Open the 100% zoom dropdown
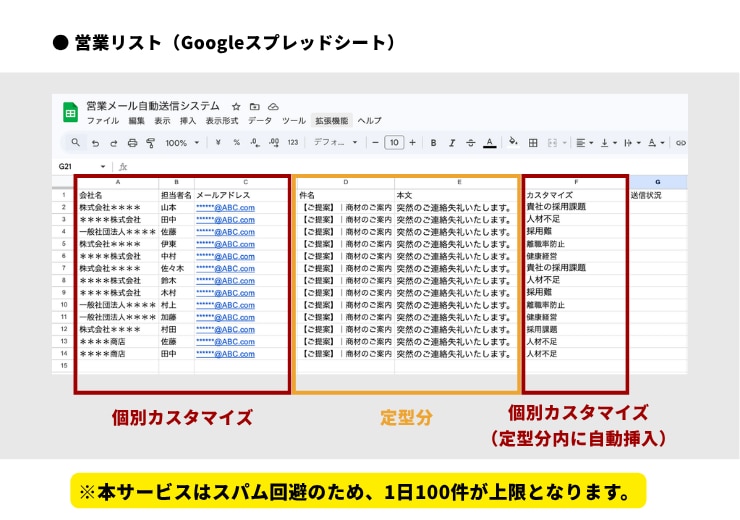Viewport: 740px width, 520px height. [x=182, y=143]
